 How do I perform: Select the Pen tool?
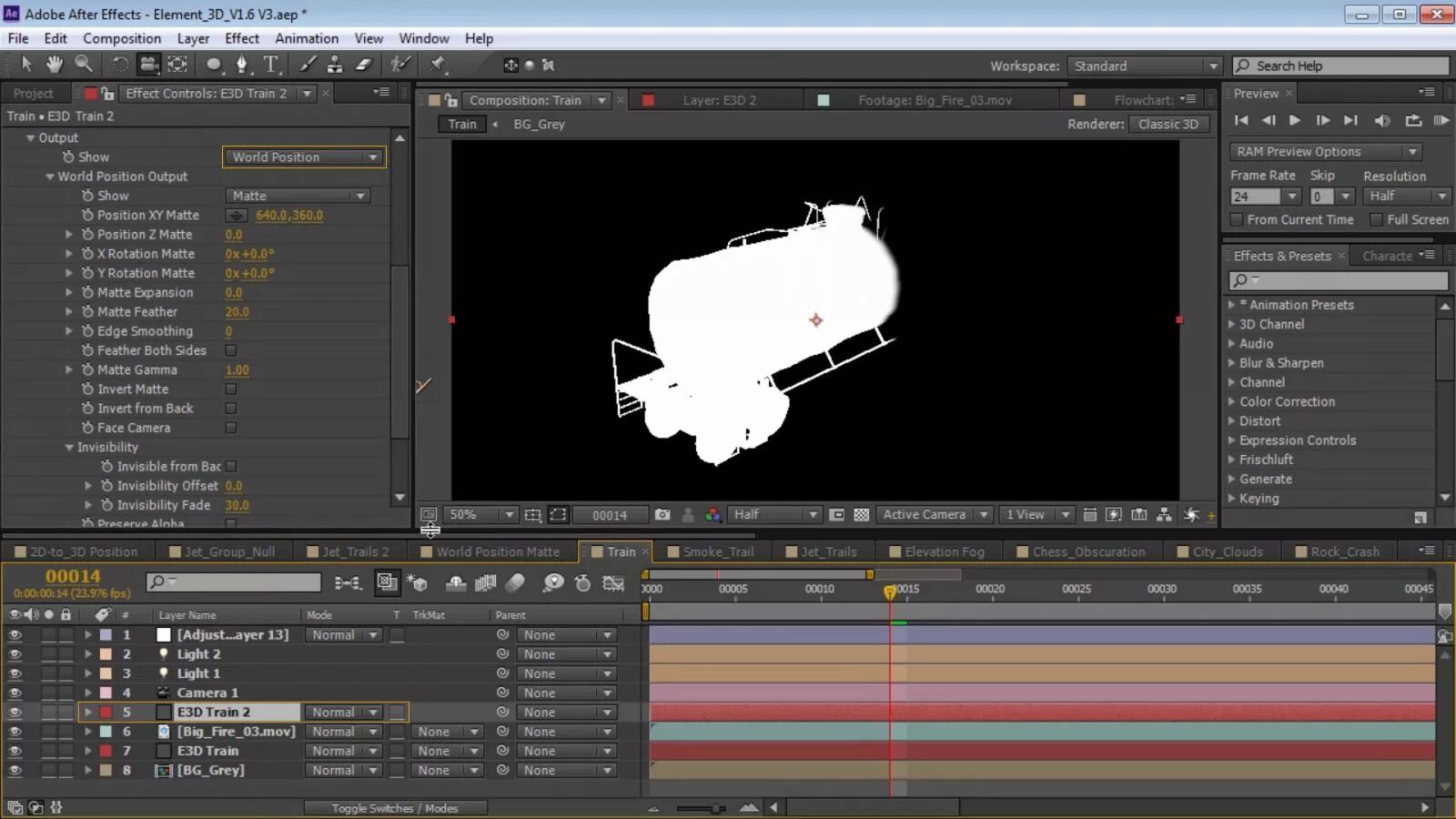[x=241, y=64]
